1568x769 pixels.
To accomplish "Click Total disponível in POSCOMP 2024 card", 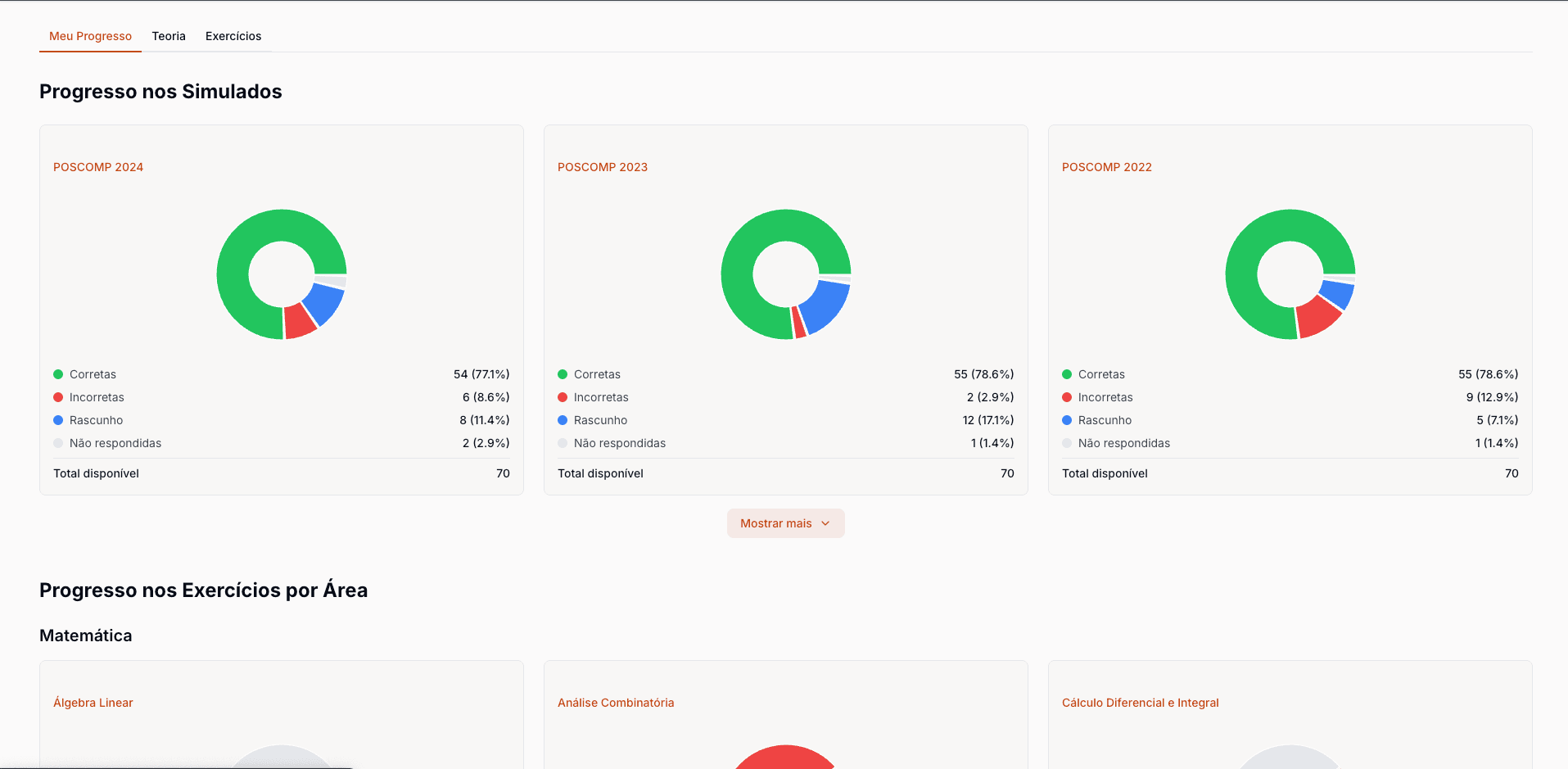I will 96,473.
